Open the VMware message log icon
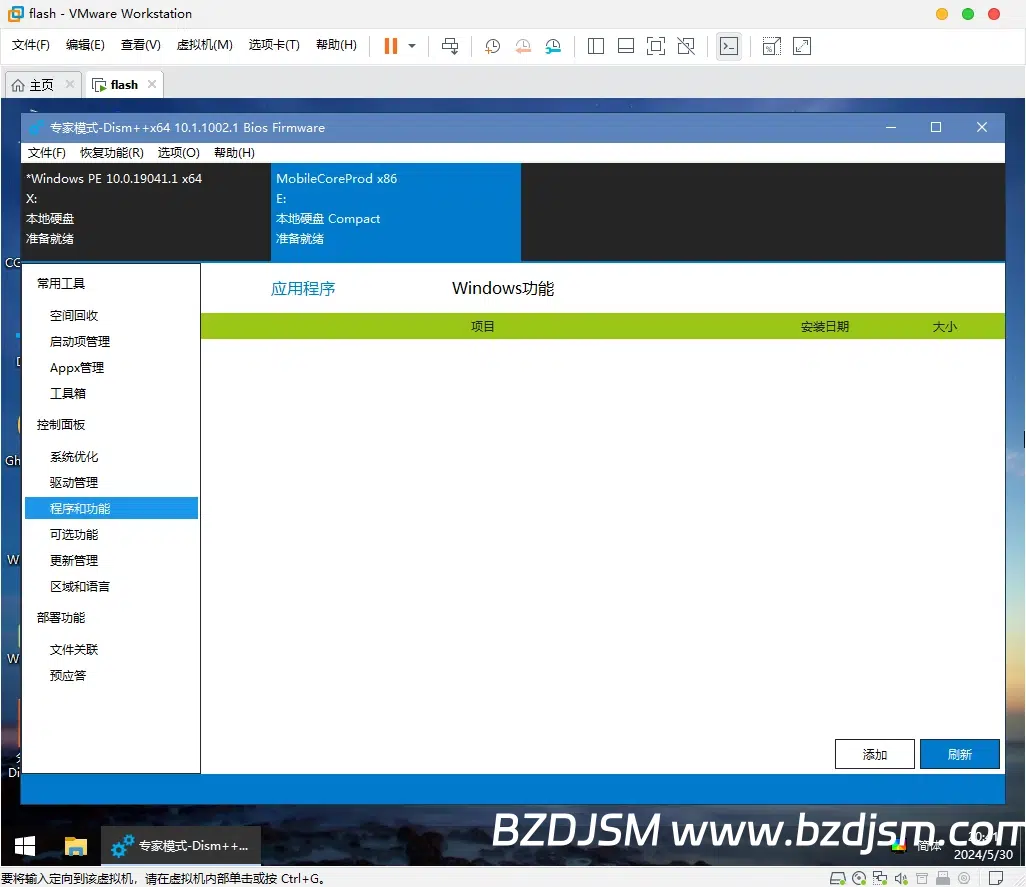This screenshot has width=1026, height=887. [x=996, y=878]
